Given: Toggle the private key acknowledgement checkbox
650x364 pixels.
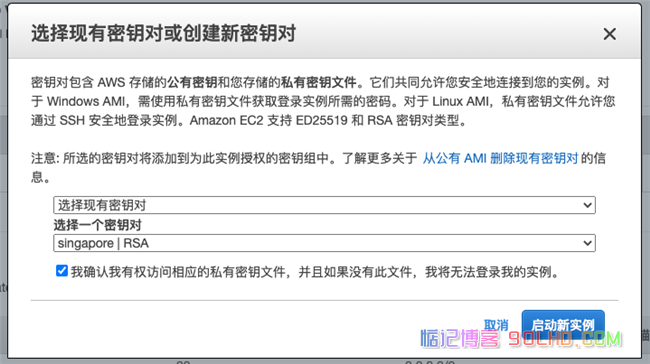Looking at the screenshot, I should [x=62, y=271].
